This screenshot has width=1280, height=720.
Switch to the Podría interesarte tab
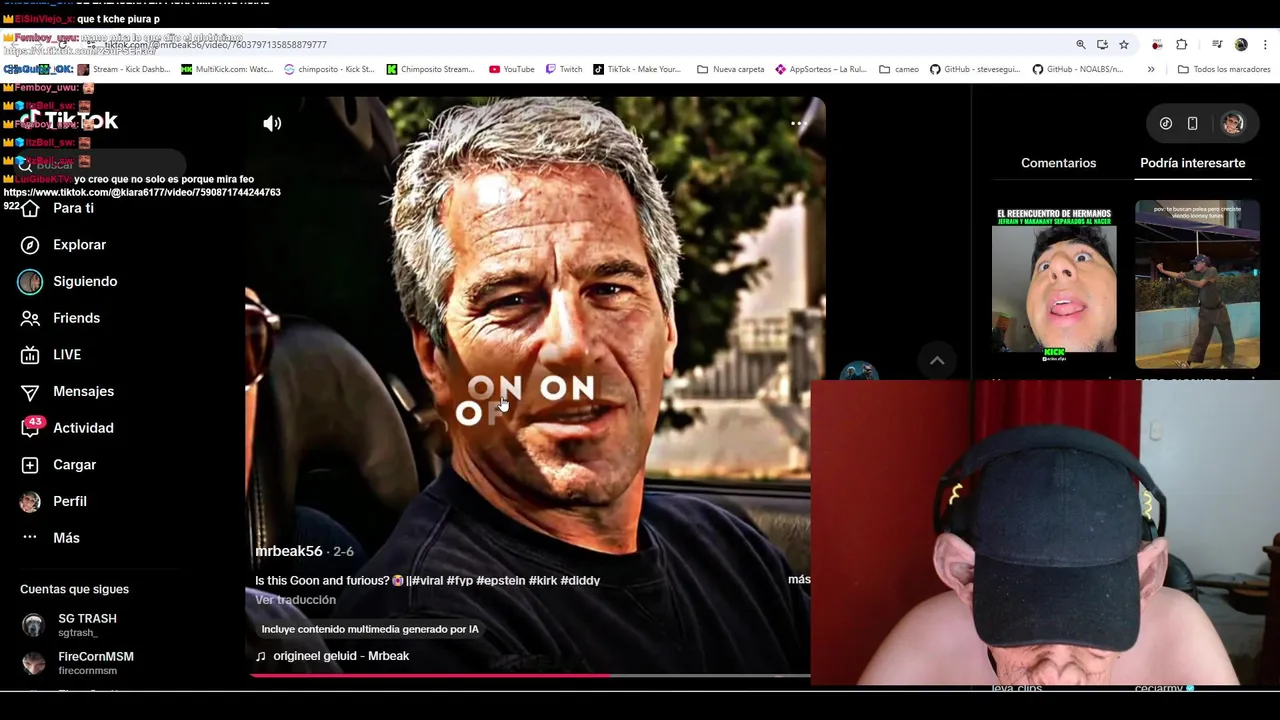1192,163
